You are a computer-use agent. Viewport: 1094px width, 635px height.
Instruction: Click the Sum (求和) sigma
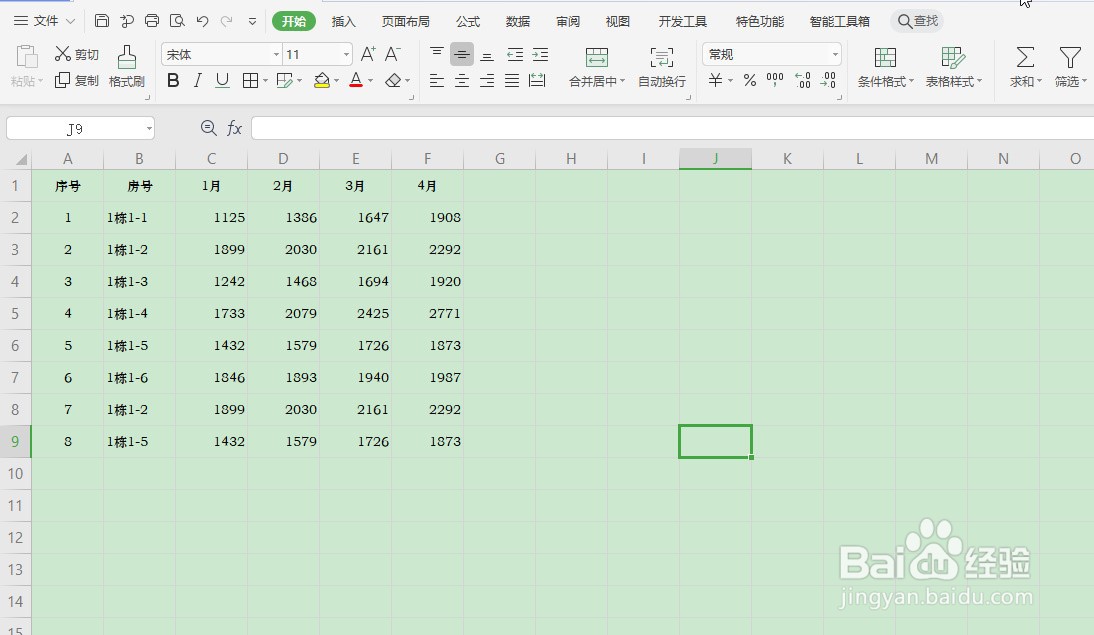point(1025,67)
